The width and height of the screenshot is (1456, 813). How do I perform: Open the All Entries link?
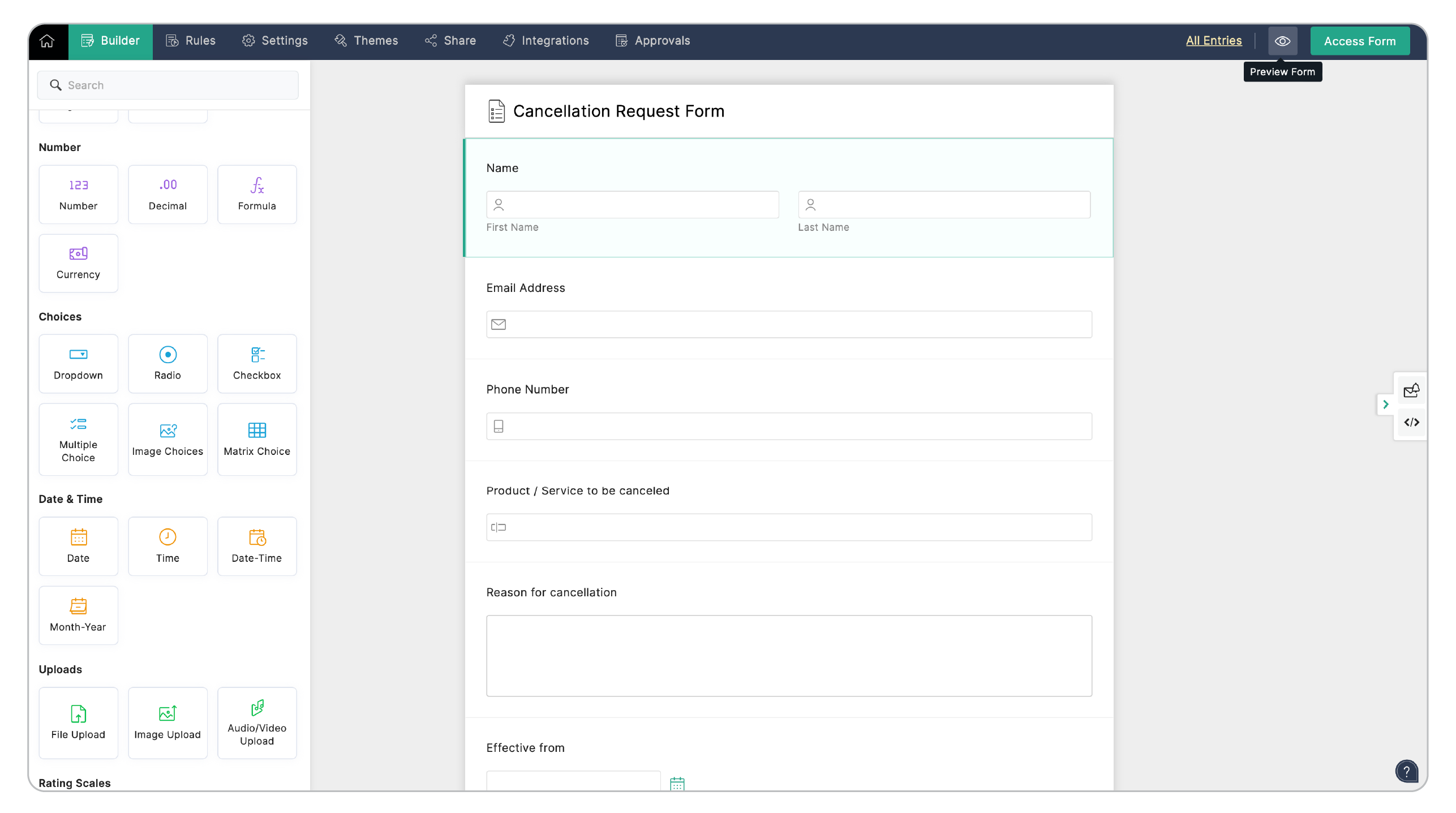[1213, 41]
